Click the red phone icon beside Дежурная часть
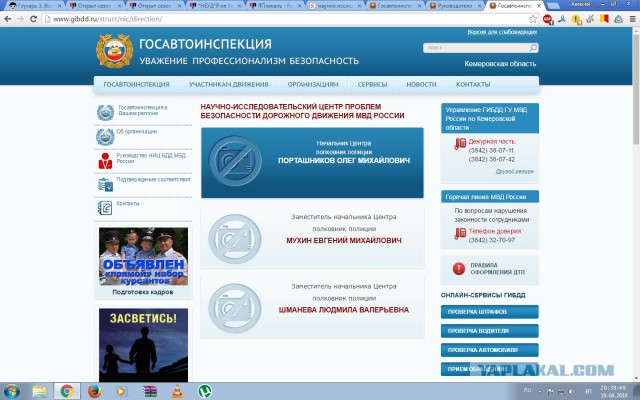The width and height of the screenshot is (640, 400). pyautogui.click(x=460, y=143)
